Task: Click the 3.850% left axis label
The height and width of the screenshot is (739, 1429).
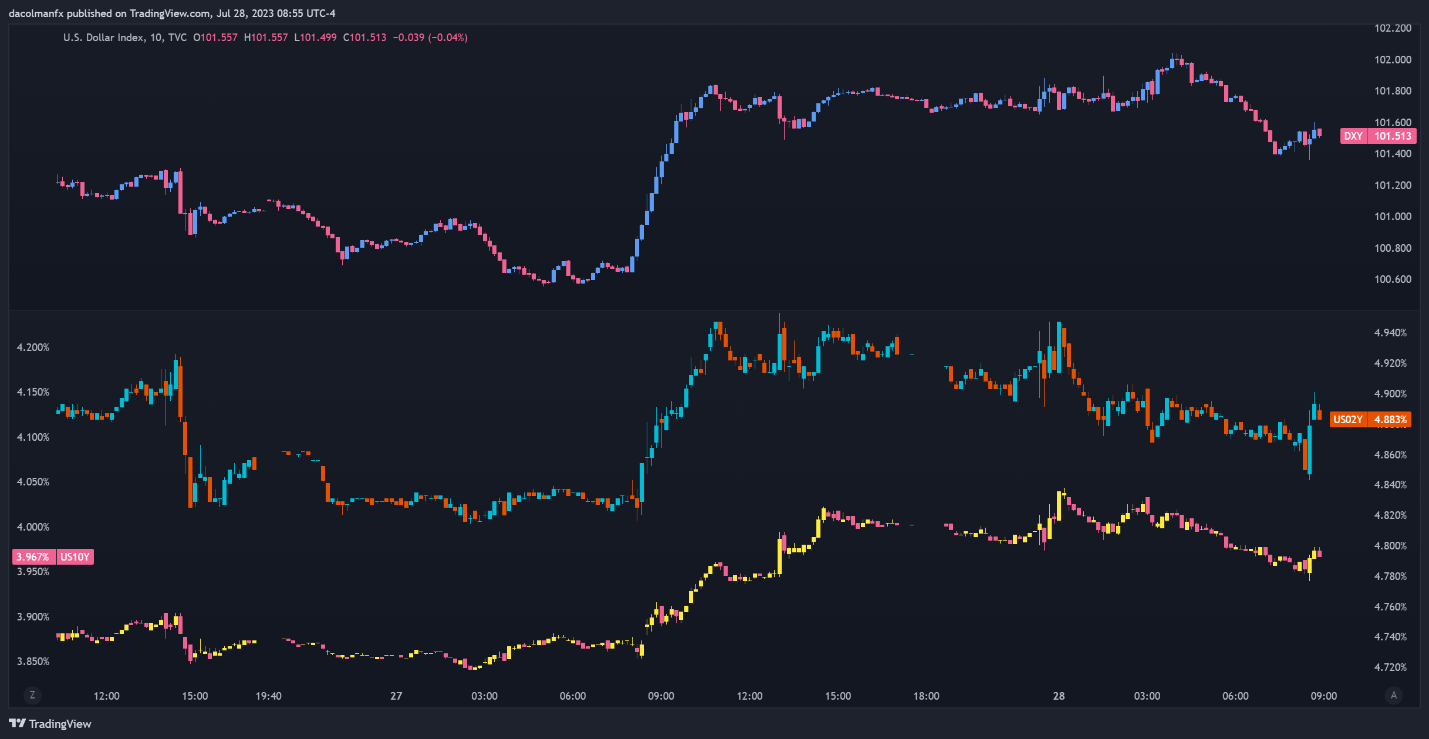Action: (33, 661)
